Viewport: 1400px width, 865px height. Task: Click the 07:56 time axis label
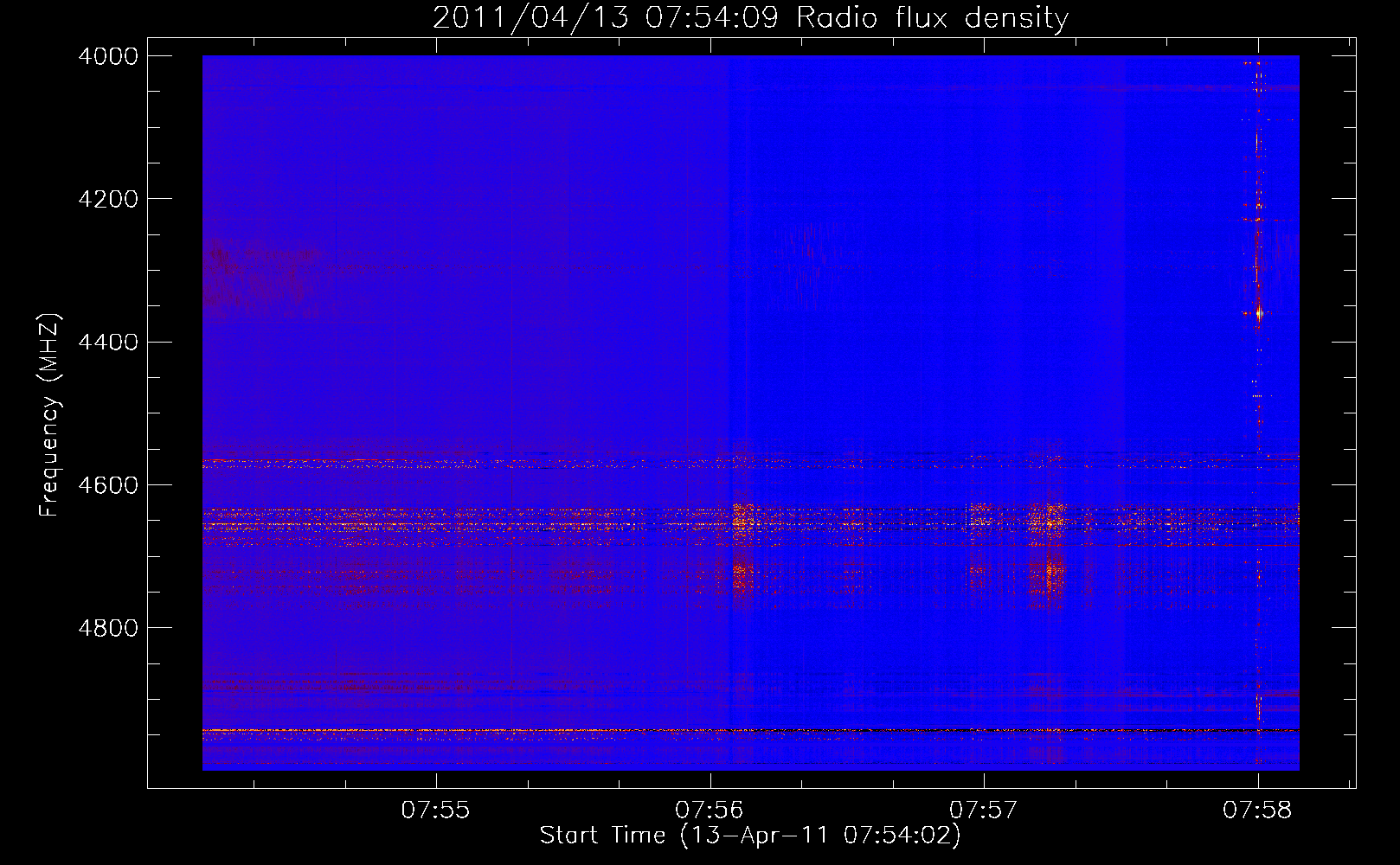pyautogui.click(x=710, y=810)
